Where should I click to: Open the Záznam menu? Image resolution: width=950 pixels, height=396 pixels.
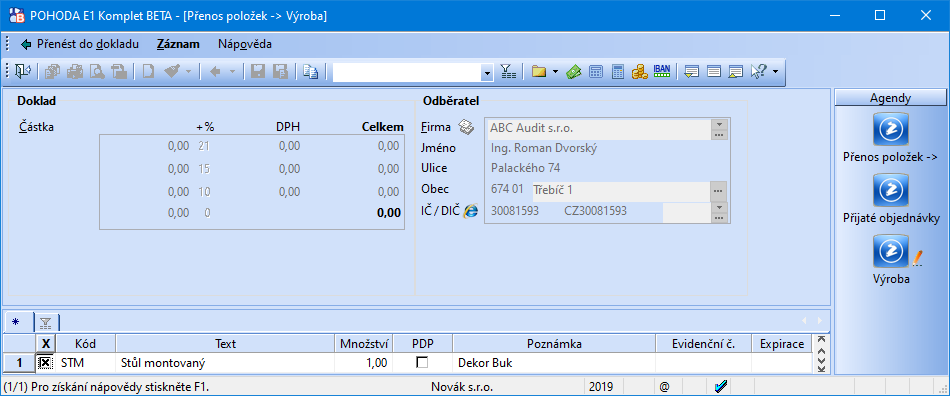[x=178, y=44]
